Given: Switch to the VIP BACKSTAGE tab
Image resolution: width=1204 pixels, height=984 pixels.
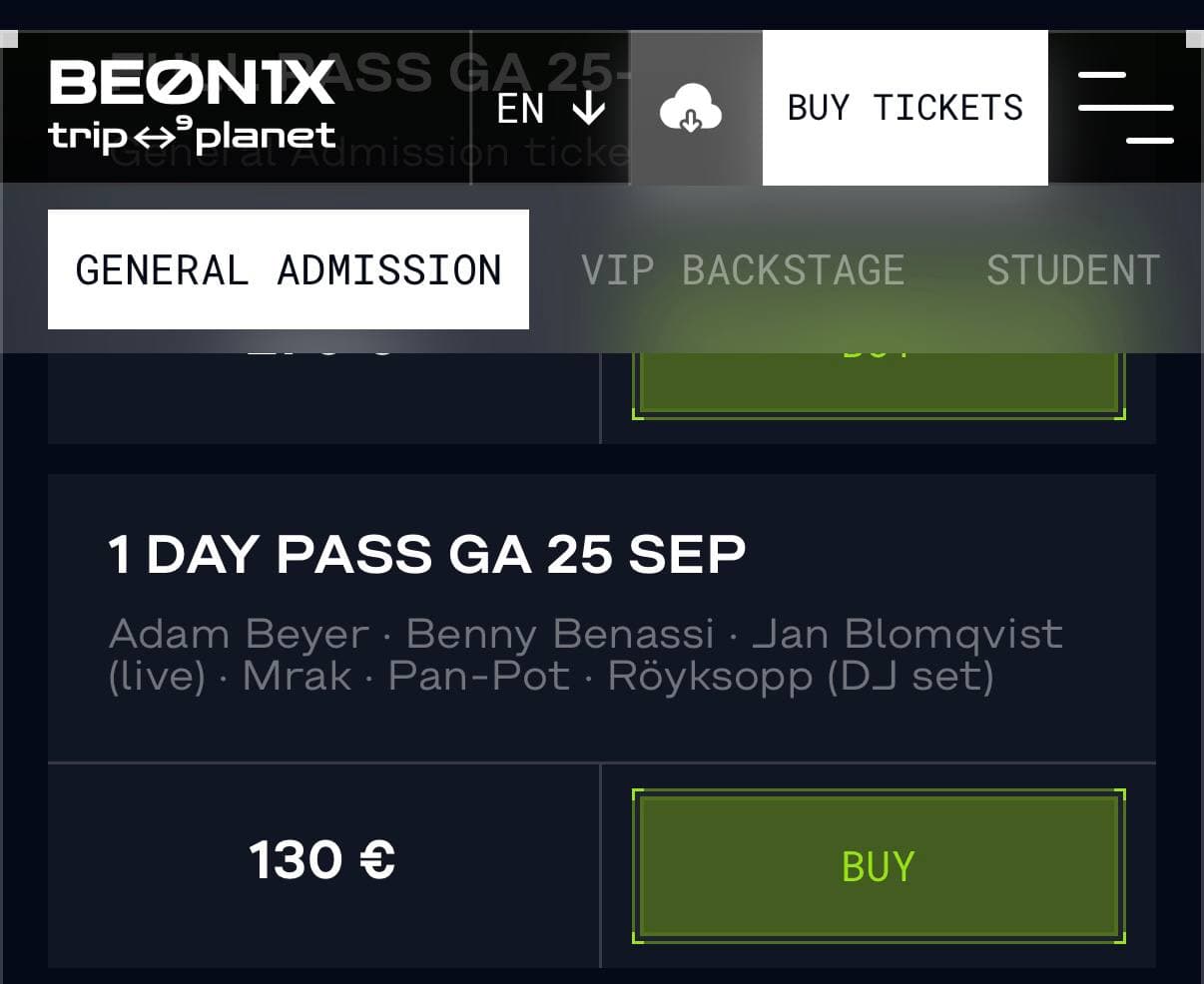Looking at the screenshot, I should click(743, 270).
